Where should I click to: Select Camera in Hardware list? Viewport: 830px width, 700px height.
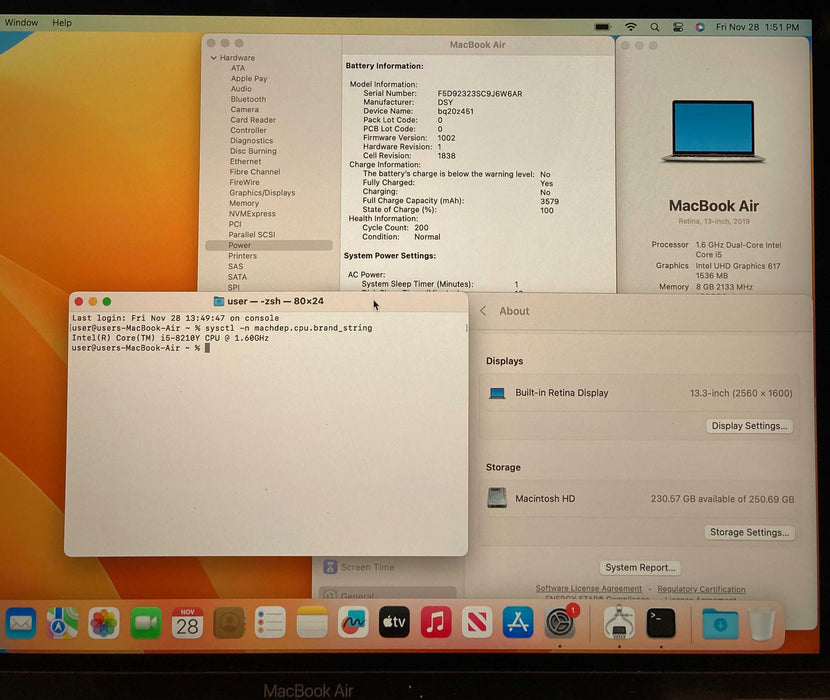(x=244, y=110)
